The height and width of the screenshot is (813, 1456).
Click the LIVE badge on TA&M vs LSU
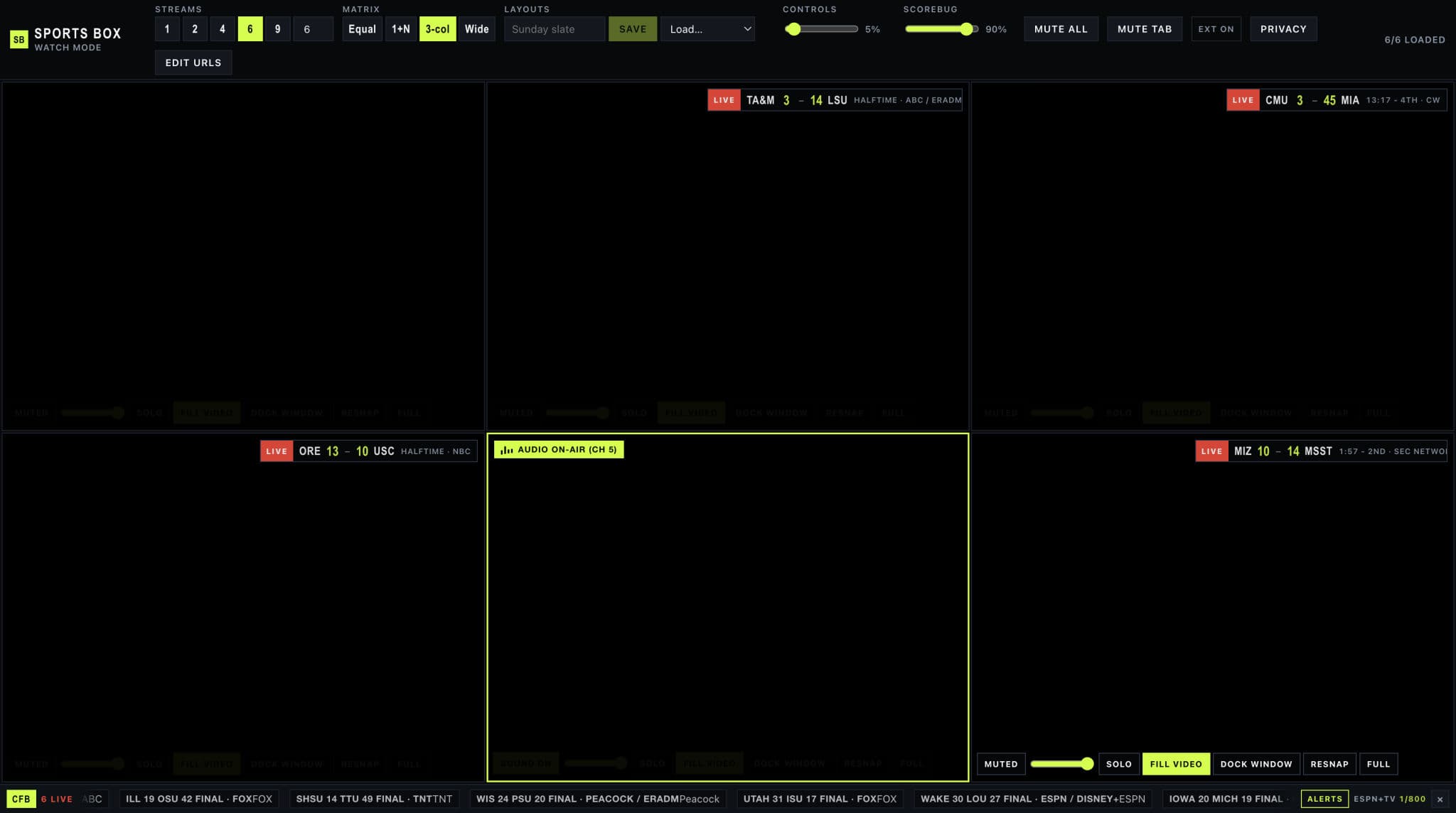pos(724,100)
